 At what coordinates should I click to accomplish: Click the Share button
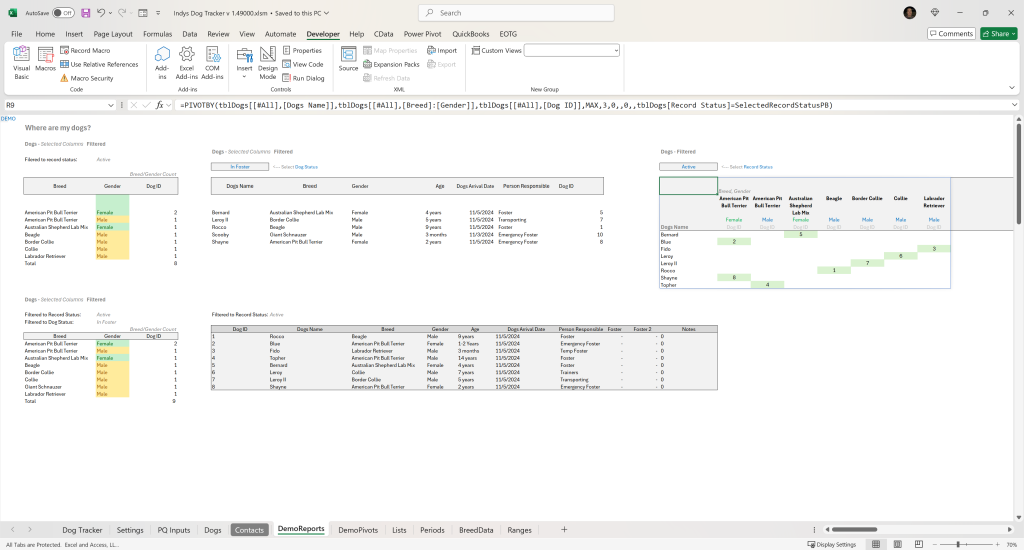[999, 33]
